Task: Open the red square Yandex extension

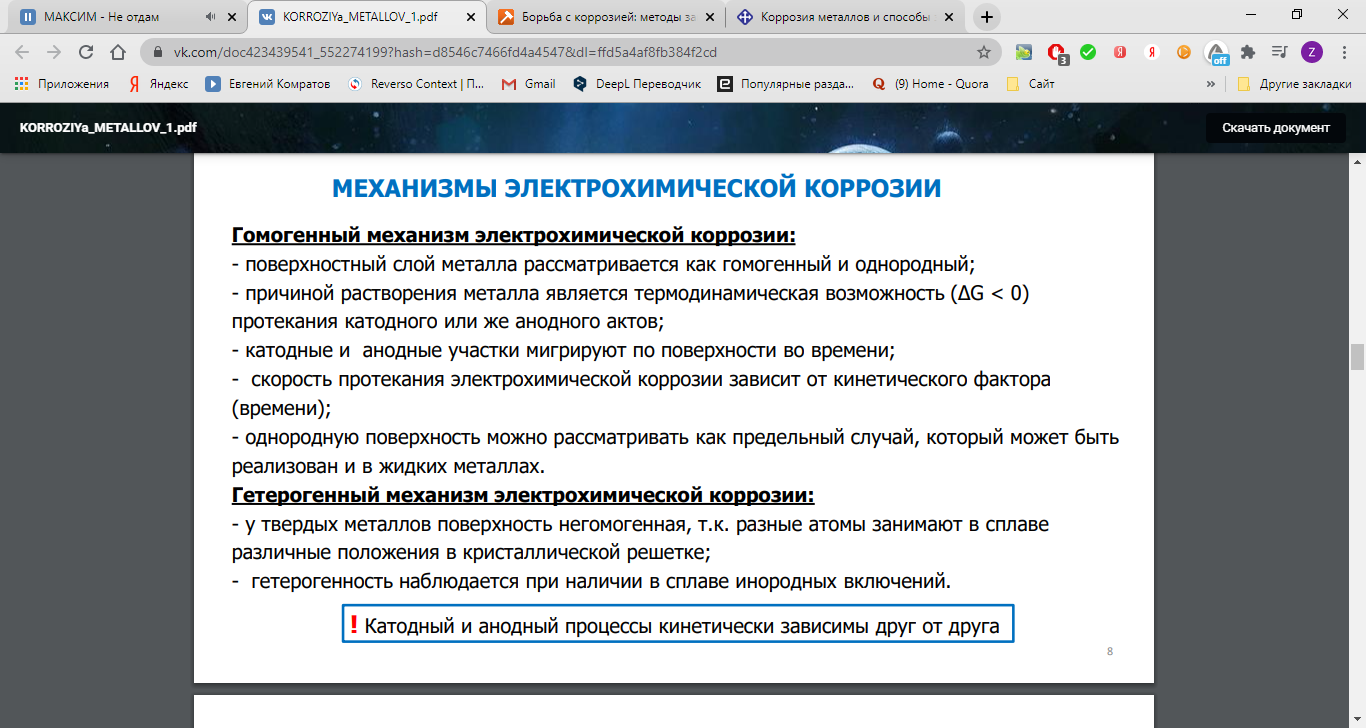Action: tap(1121, 52)
